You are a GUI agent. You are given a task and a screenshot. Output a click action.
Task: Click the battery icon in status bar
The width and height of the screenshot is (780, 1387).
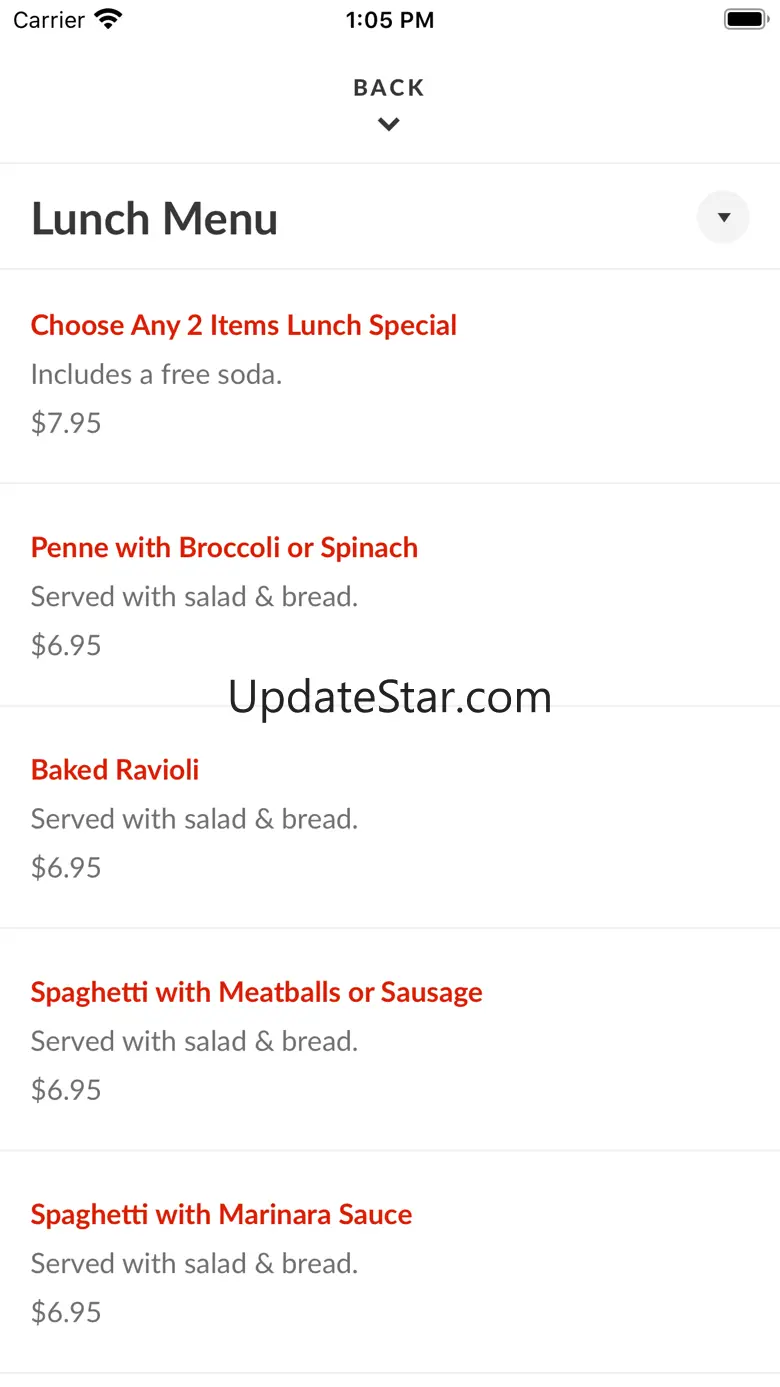click(744, 20)
